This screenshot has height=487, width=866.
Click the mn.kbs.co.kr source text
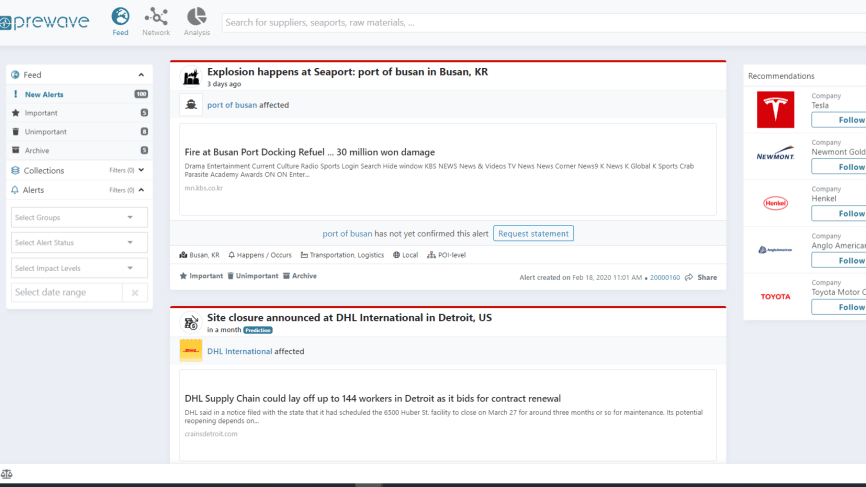tap(204, 188)
